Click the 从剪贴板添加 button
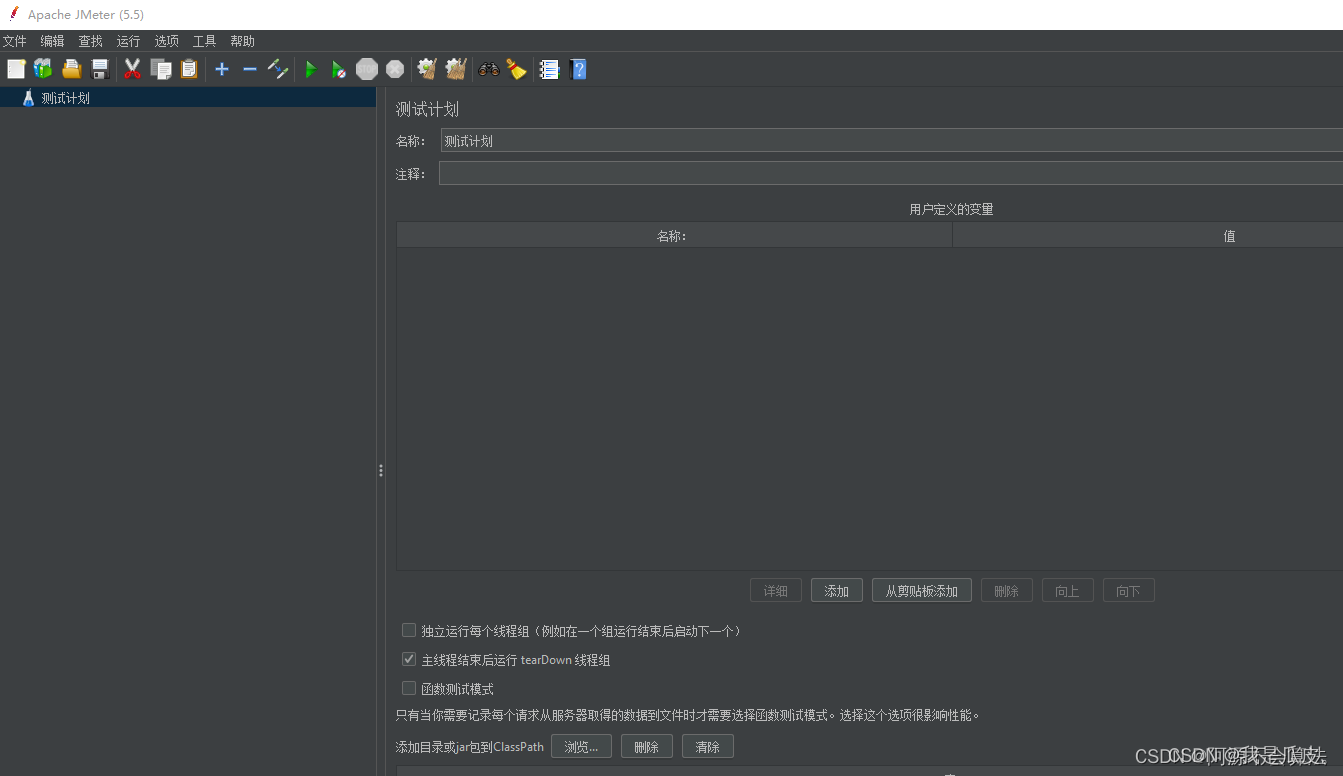 pos(922,591)
